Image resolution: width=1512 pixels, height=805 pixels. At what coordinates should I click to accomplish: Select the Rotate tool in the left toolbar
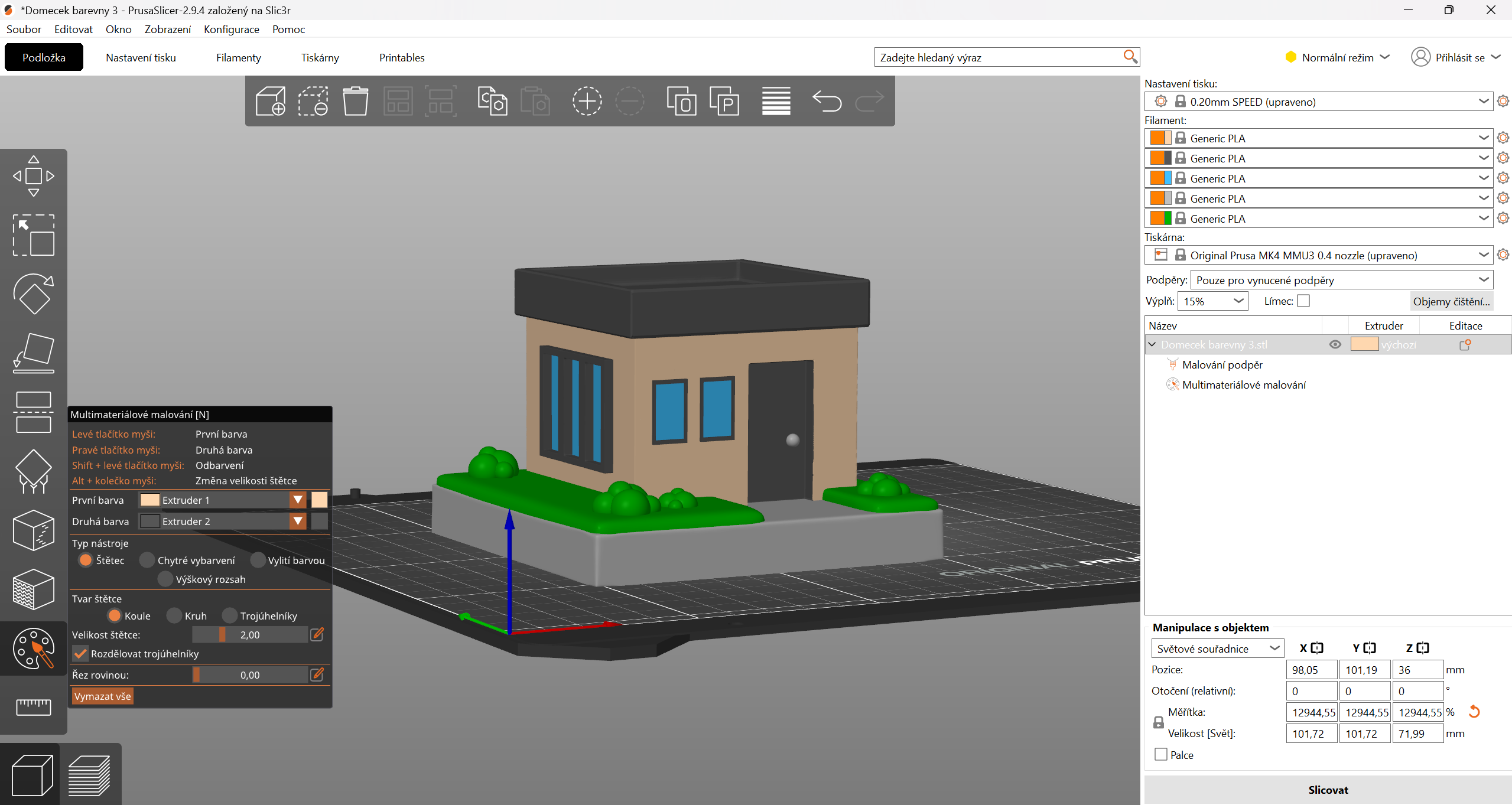click(x=34, y=294)
